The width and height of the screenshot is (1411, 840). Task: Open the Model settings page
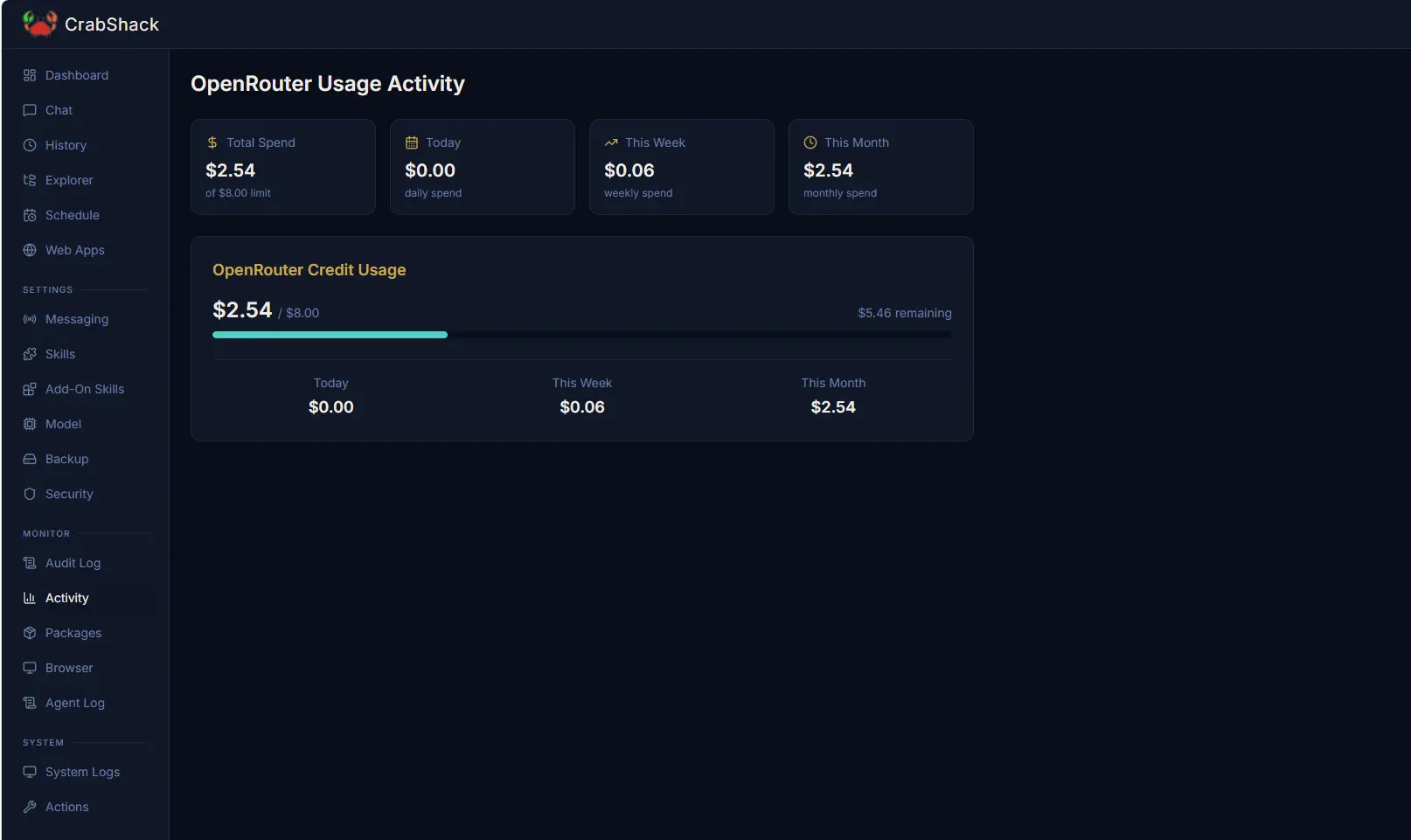pos(85,424)
